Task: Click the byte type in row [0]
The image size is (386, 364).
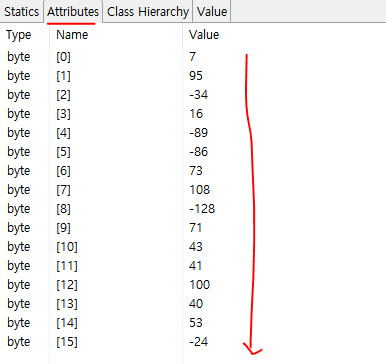Action: tap(19, 57)
